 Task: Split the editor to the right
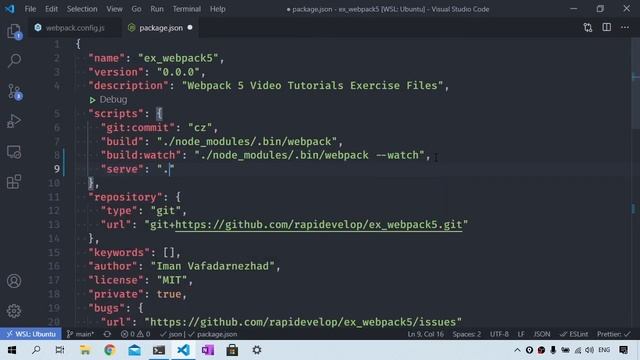pyautogui.click(x=607, y=27)
